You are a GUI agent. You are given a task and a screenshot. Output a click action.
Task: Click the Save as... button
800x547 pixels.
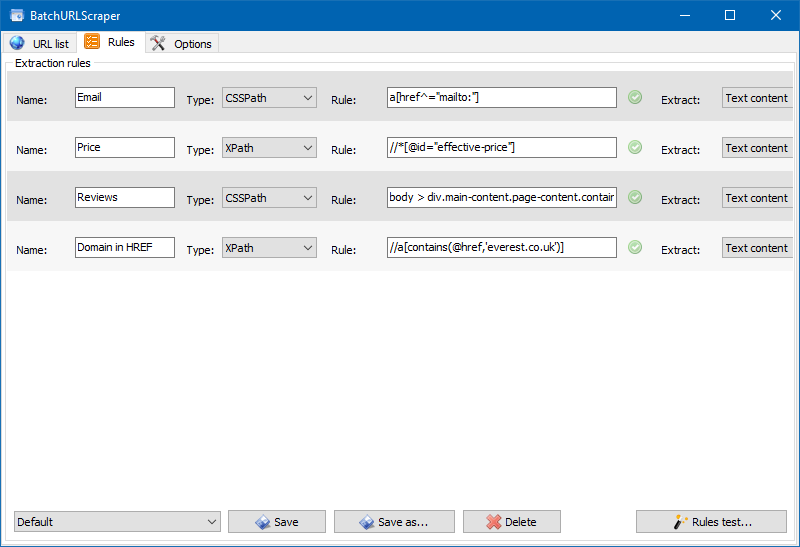[394, 521]
